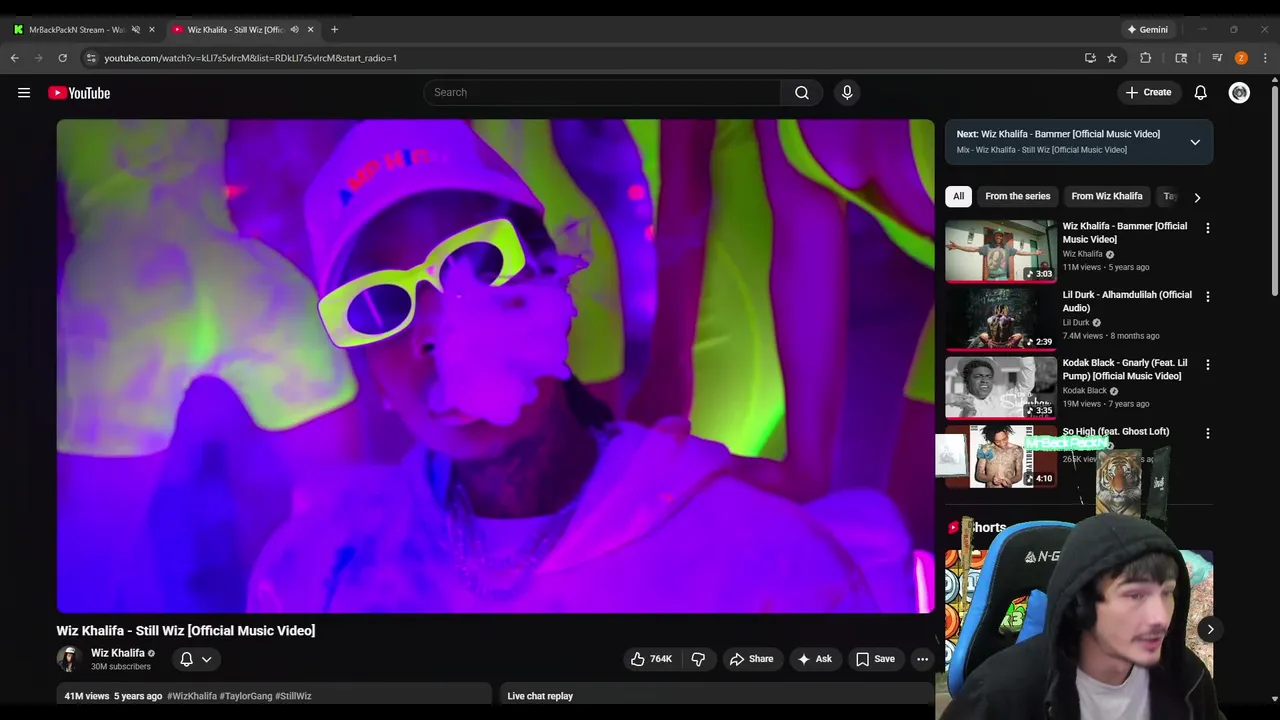Viewport: 1280px width, 720px height.
Task: Open more actions ellipsis under video
Action: point(922,659)
